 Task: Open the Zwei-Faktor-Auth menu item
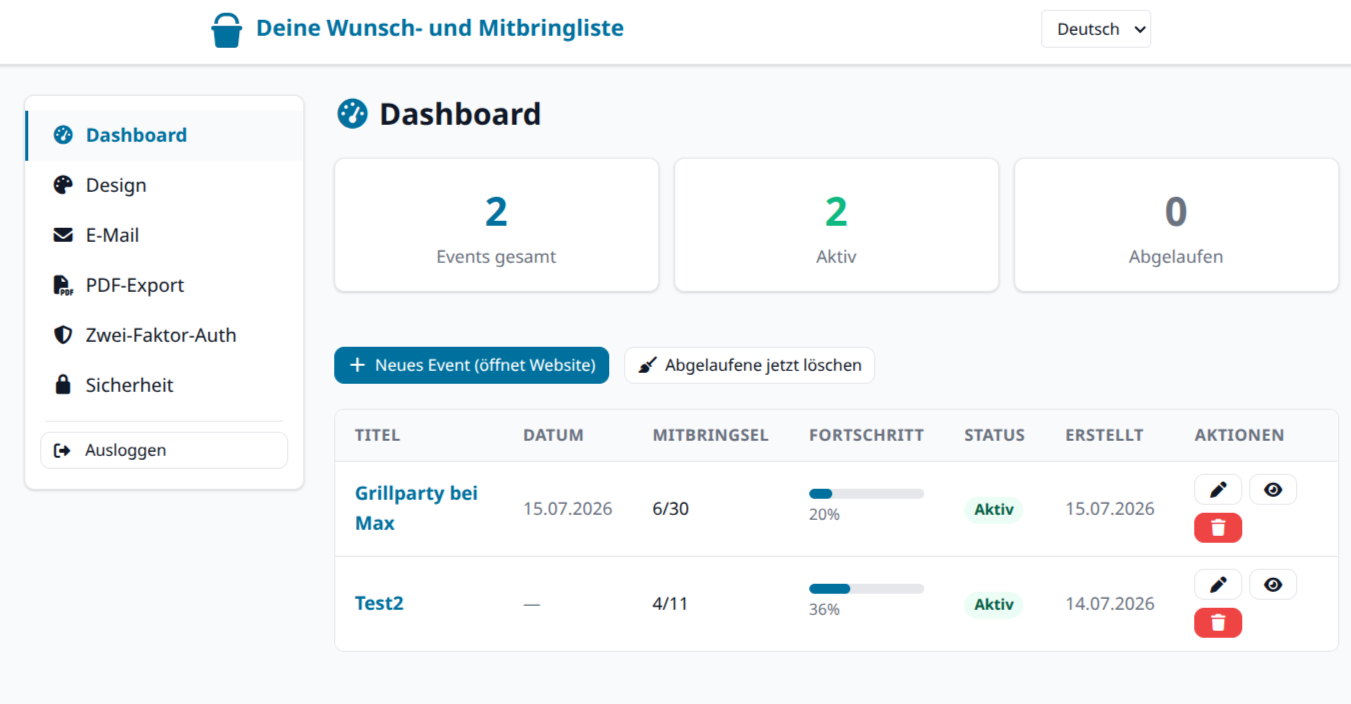point(165,335)
